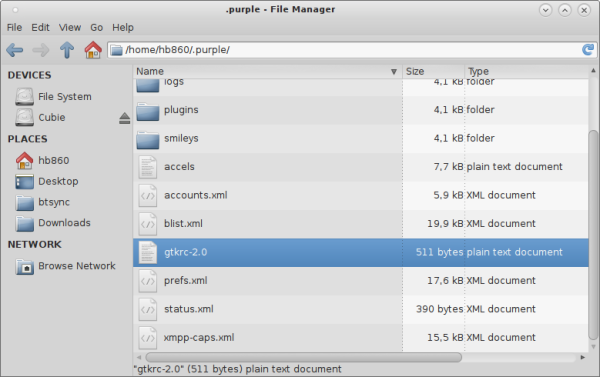
Task: Click the folder icon in location bar
Action: pyautogui.click(x=116, y=50)
